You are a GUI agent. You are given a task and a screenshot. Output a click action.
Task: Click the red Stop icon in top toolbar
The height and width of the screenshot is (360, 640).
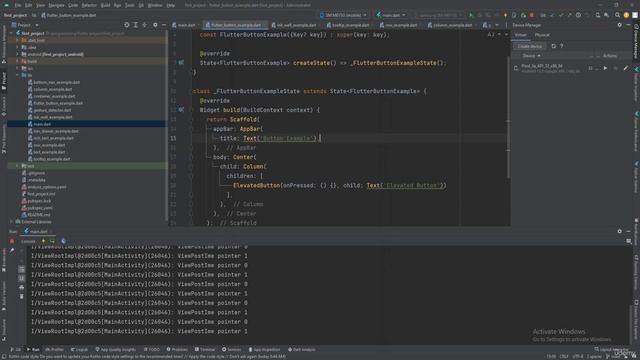tap(531, 15)
